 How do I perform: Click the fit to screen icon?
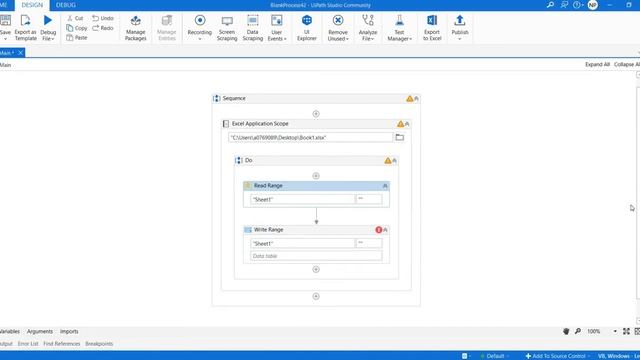click(x=626, y=331)
